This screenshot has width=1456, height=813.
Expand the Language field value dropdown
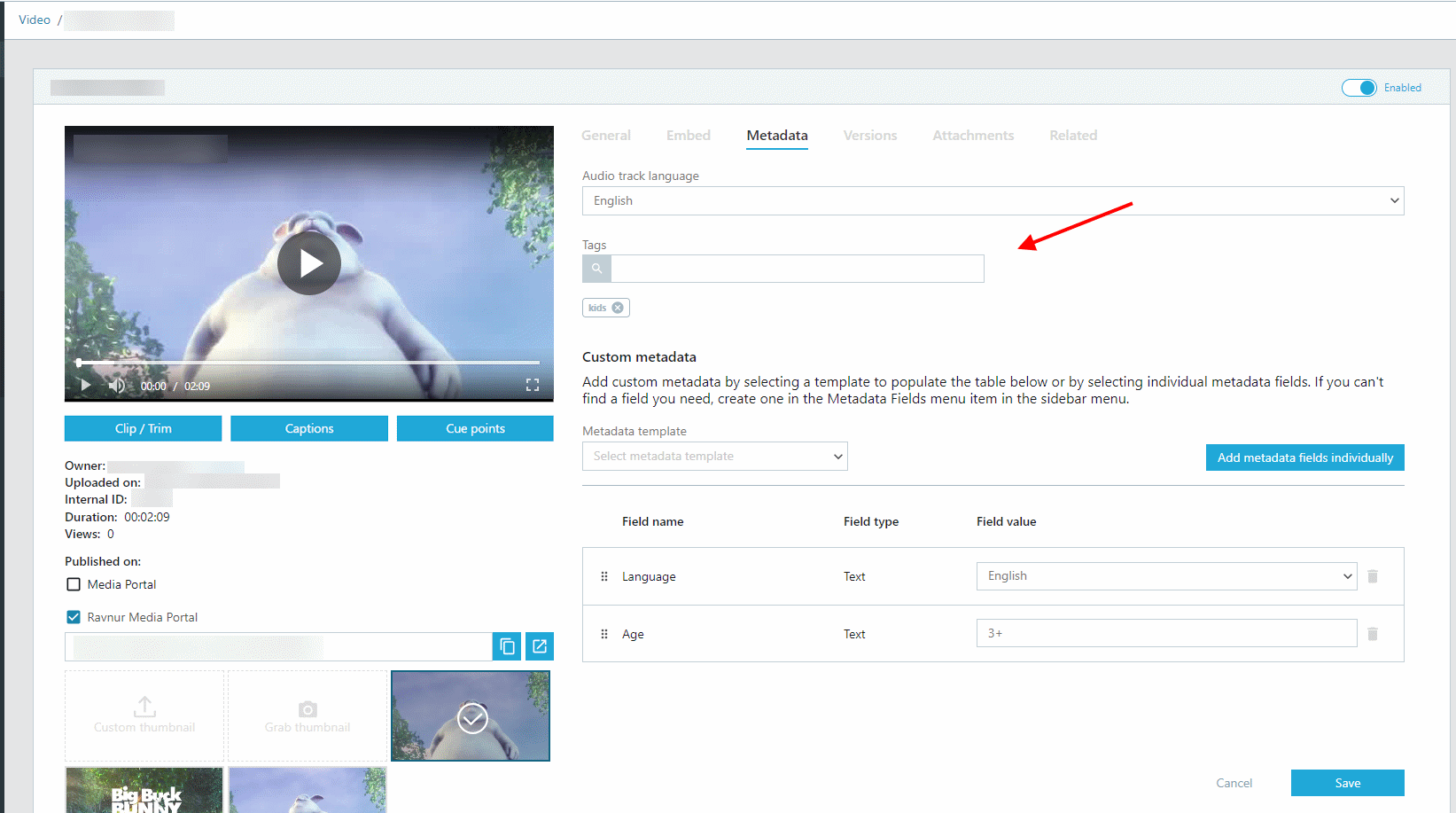coord(1166,576)
